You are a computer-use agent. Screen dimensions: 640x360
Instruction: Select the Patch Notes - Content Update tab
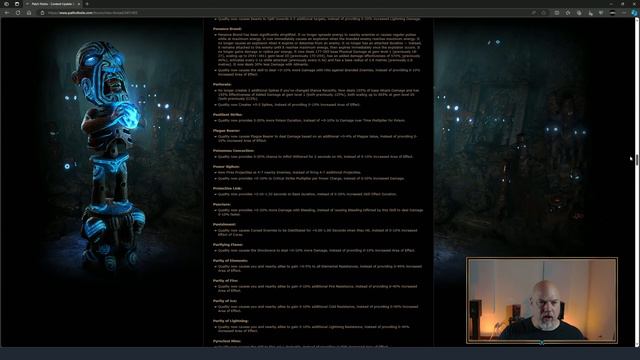[x=52, y=4]
